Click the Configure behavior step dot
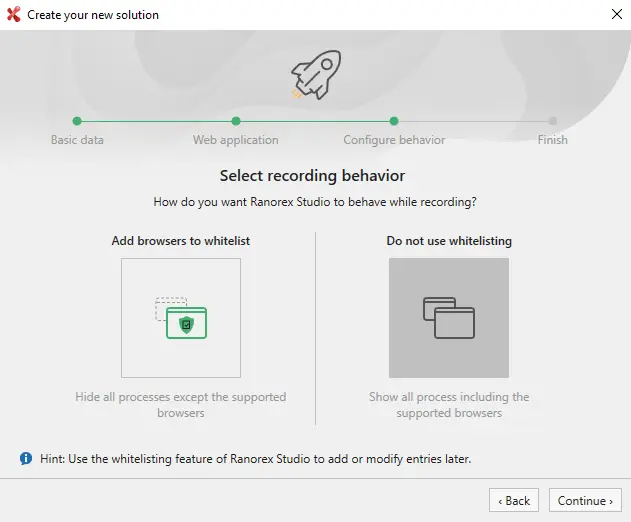This screenshot has width=631, height=522. (394, 121)
